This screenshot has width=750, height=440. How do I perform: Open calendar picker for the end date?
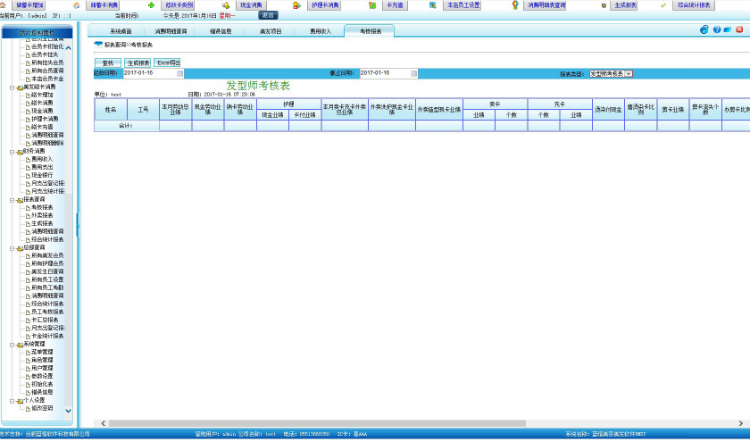tap(414, 74)
